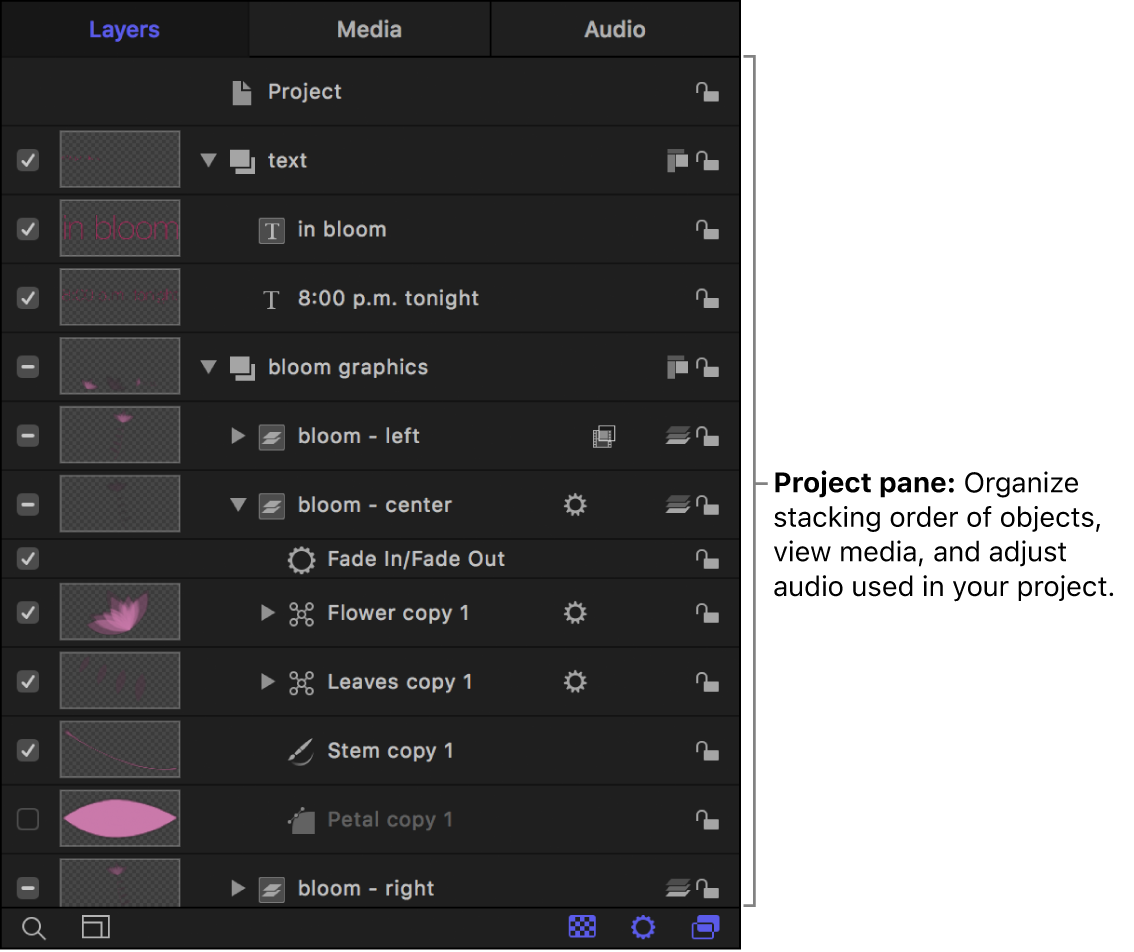Screen dimensions: 1134x952
Task: Toggle the blue checkerboard icon in bottom toolbar
Action: coord(582,927)
